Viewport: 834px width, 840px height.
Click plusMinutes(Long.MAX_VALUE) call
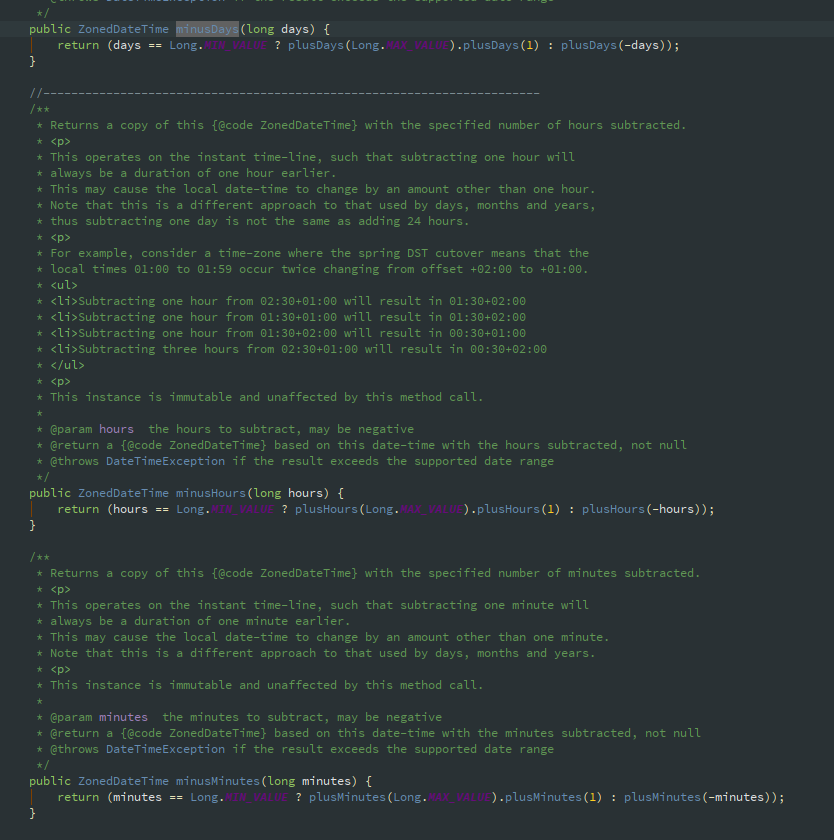click(x=403, y=797)
